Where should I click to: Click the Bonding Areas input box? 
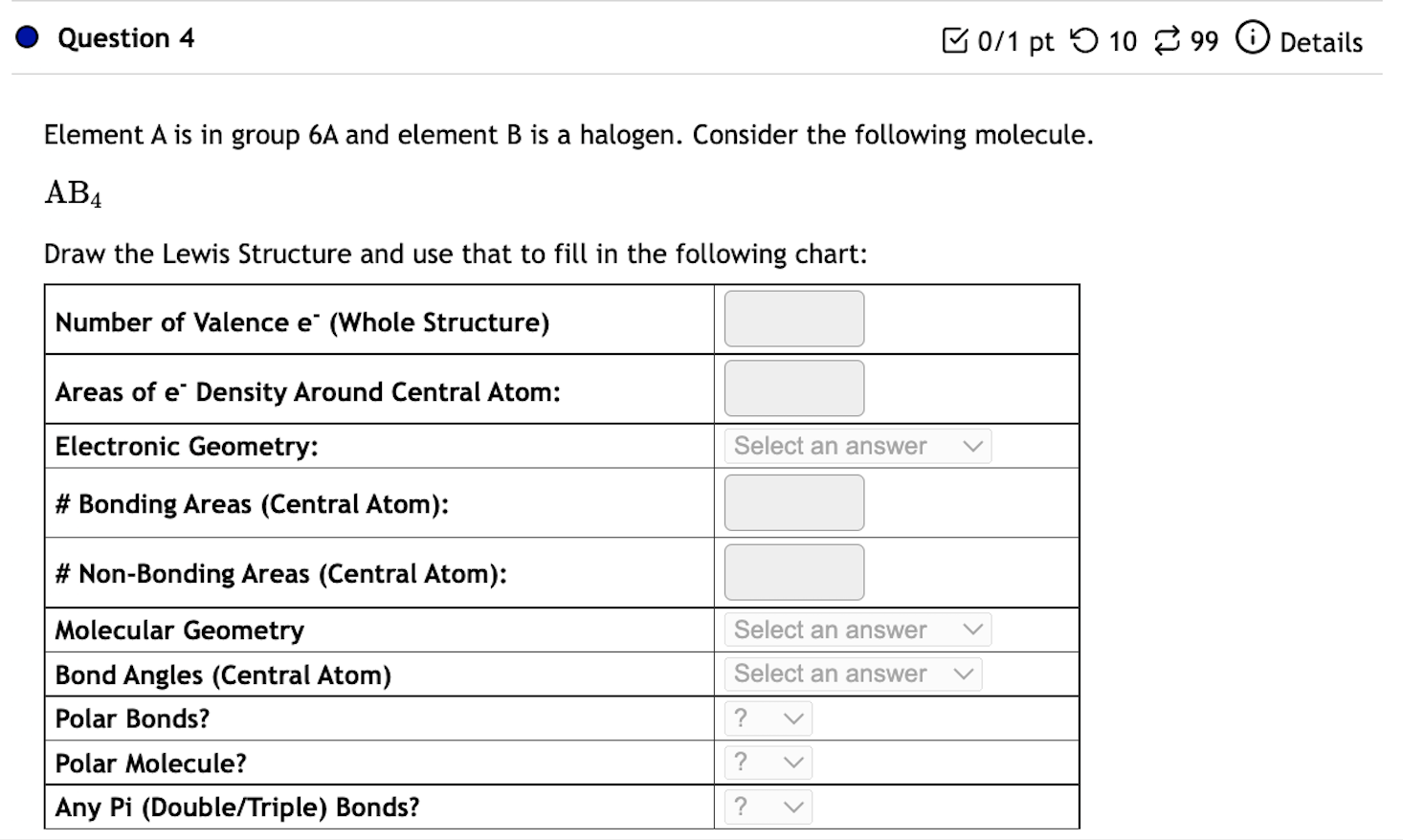pyautogui.click(x=793, y=502)
